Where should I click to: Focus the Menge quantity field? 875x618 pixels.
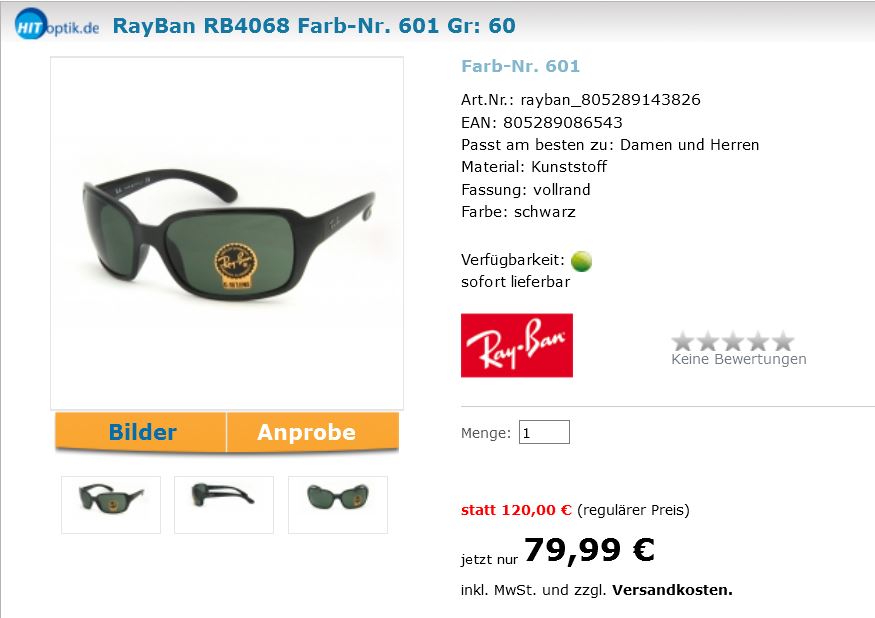(x=544, y=432)
